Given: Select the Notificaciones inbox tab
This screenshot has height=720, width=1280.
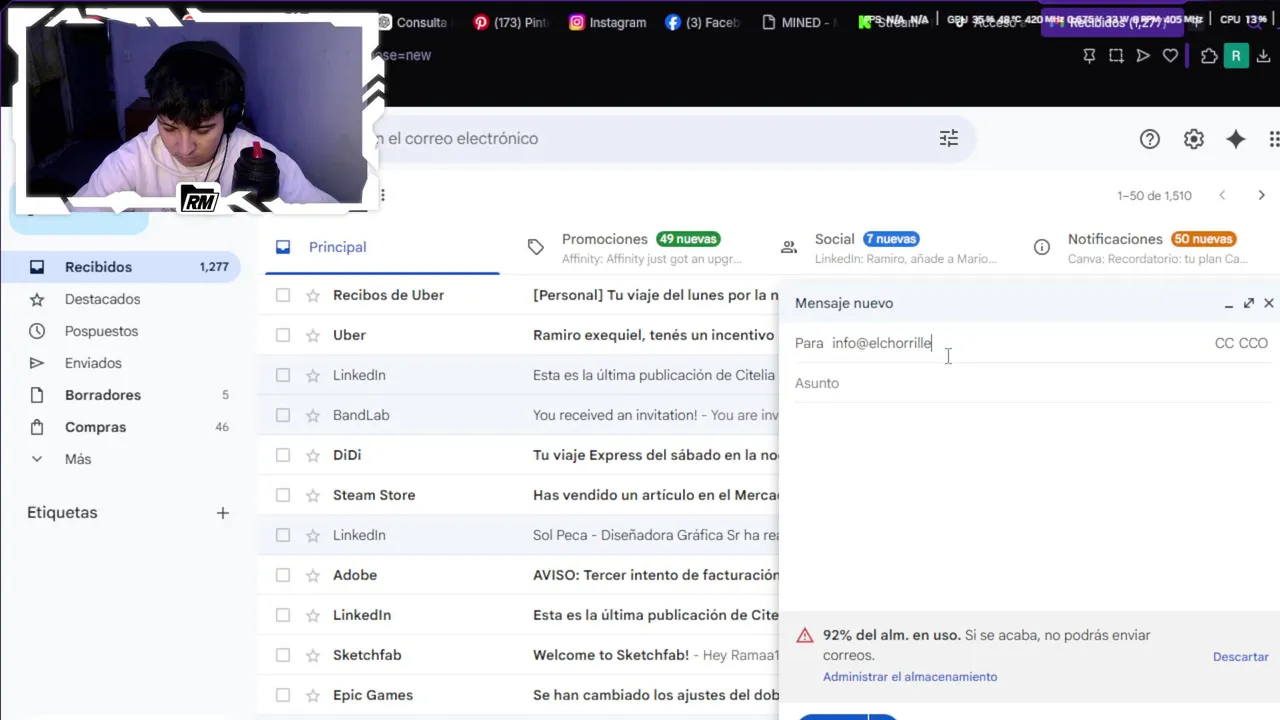Looking at the screenshot, I should pos(1150,247).
